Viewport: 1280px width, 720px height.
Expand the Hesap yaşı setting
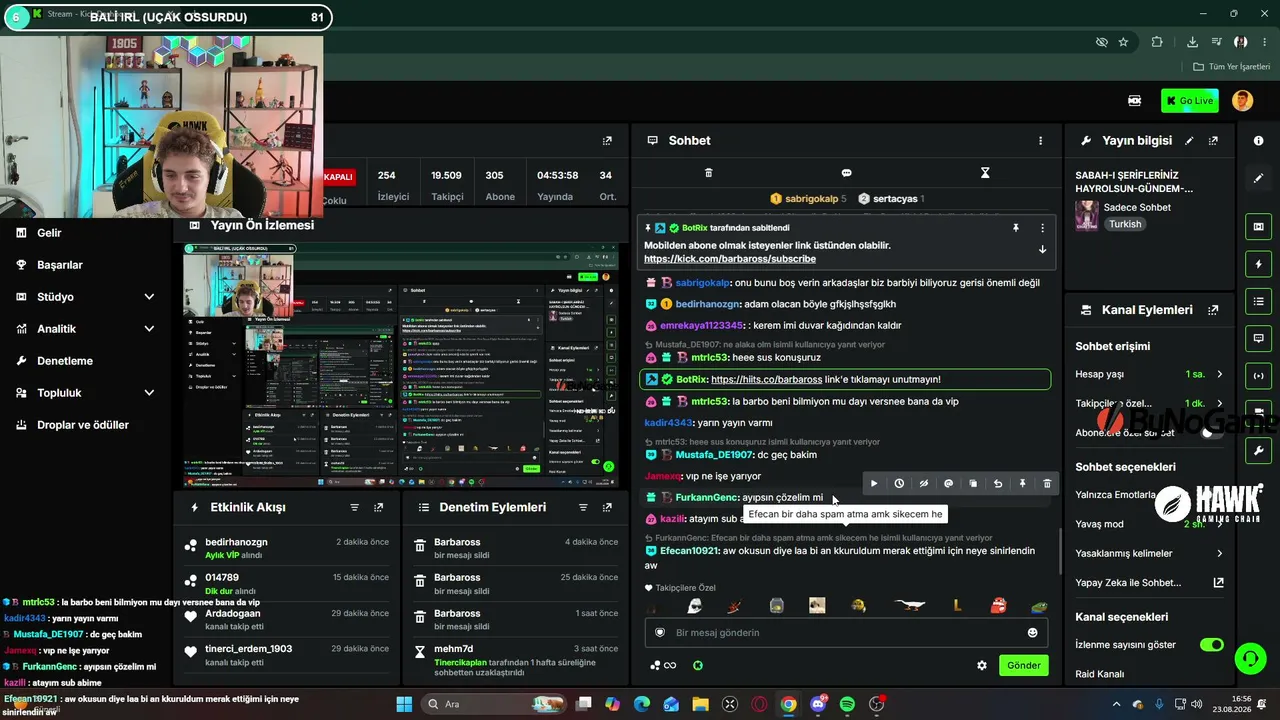pyautogui.click(x=1149, y=374)
